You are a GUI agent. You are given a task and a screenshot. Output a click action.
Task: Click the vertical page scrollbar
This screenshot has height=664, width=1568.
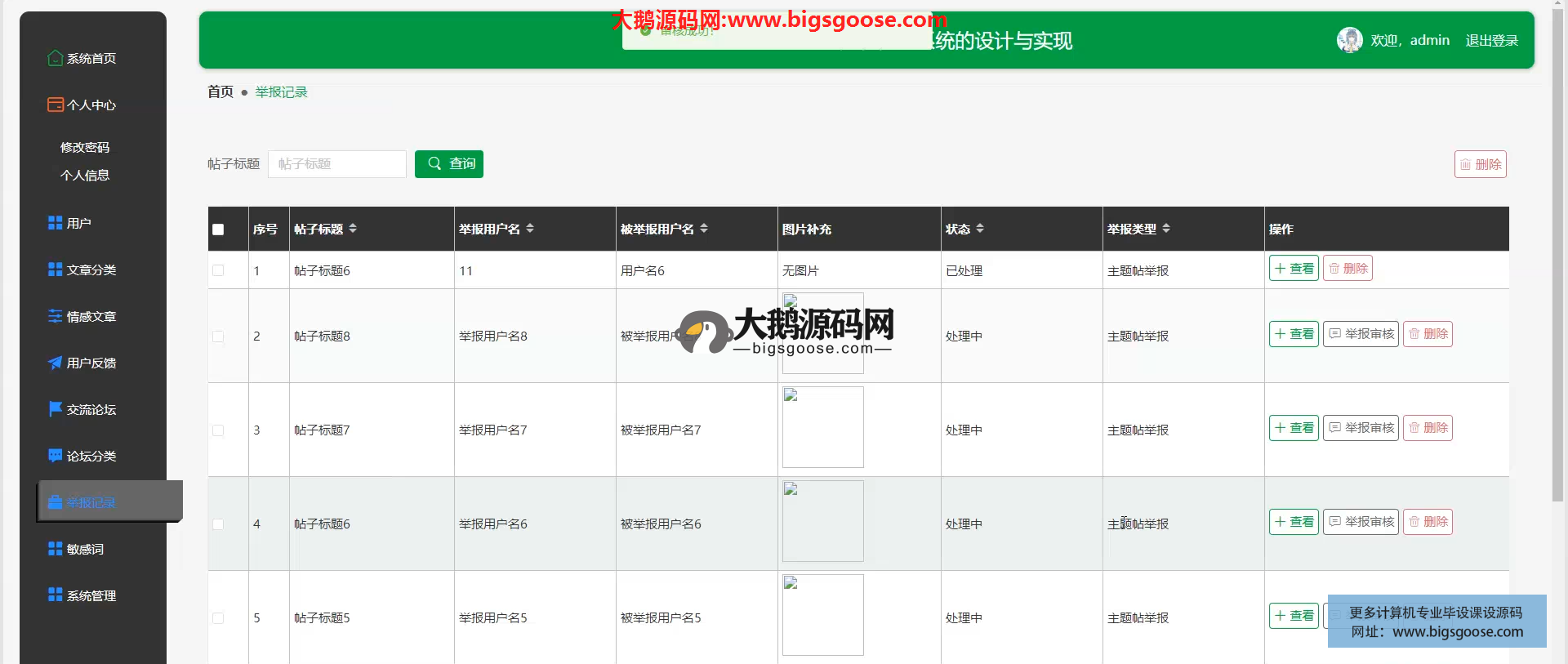(1558, 245)
